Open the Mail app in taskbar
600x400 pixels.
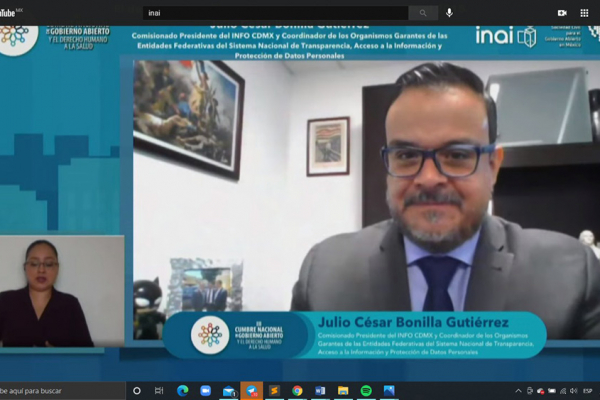[228, 391]
